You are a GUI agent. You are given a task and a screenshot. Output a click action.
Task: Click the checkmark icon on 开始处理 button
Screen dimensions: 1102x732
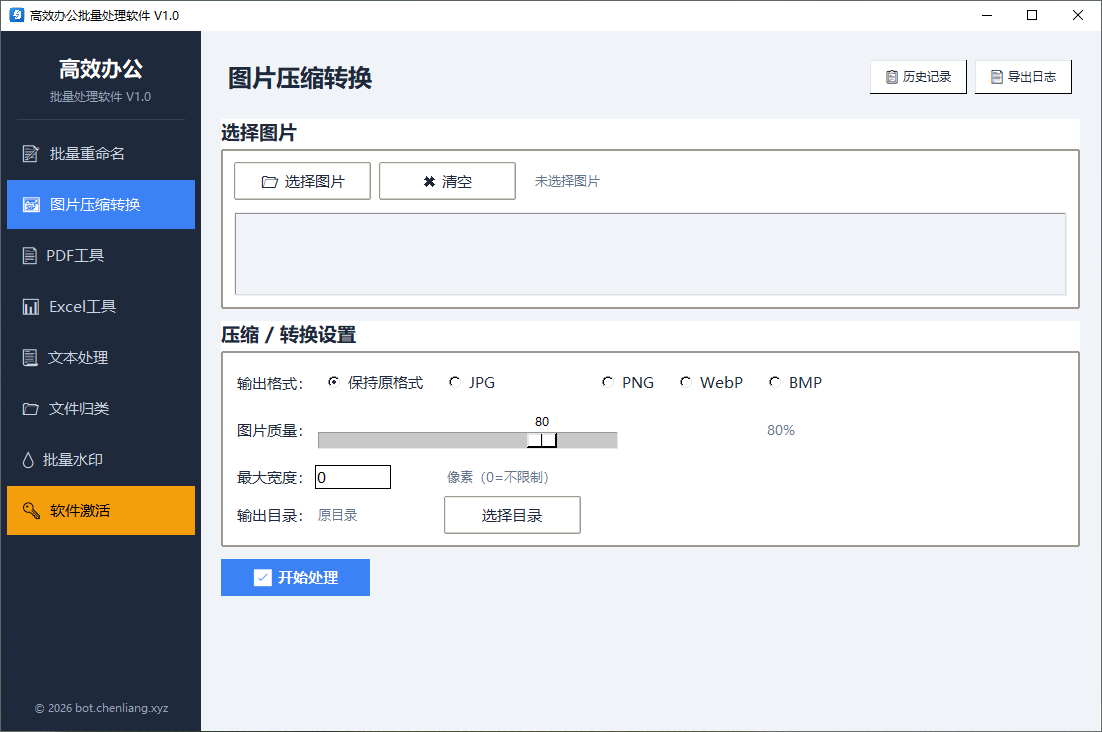(x=262, y=577)
